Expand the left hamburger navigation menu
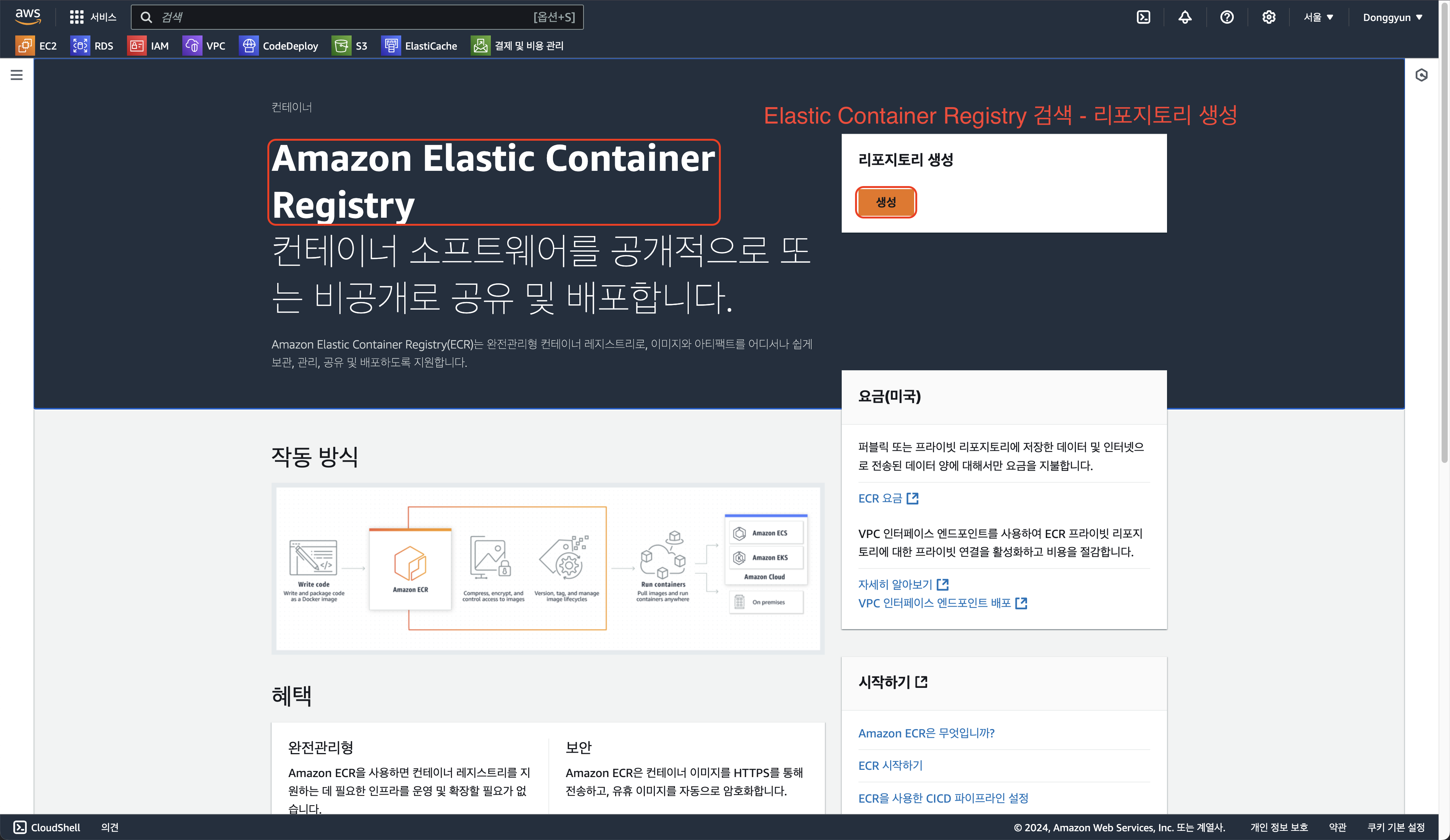This screenshot has width=1450, height=840. pyautogui.click(x=17, y=75)
